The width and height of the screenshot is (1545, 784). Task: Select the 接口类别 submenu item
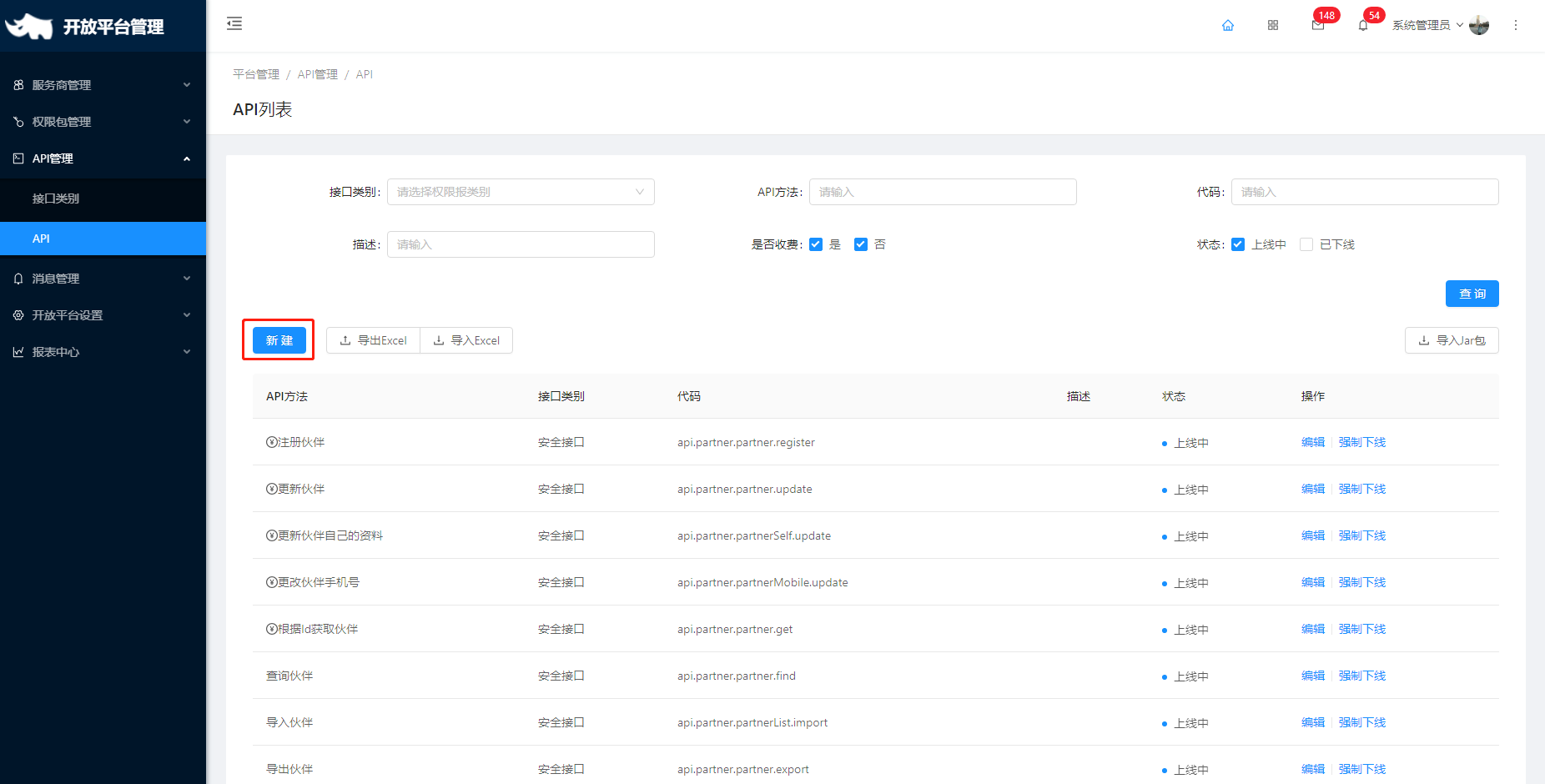[x=103, y=199]
